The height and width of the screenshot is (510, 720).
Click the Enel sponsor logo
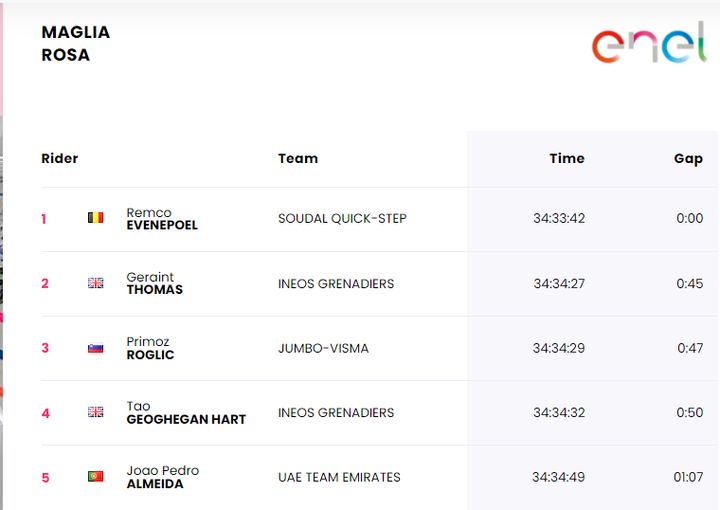point(649,42)
